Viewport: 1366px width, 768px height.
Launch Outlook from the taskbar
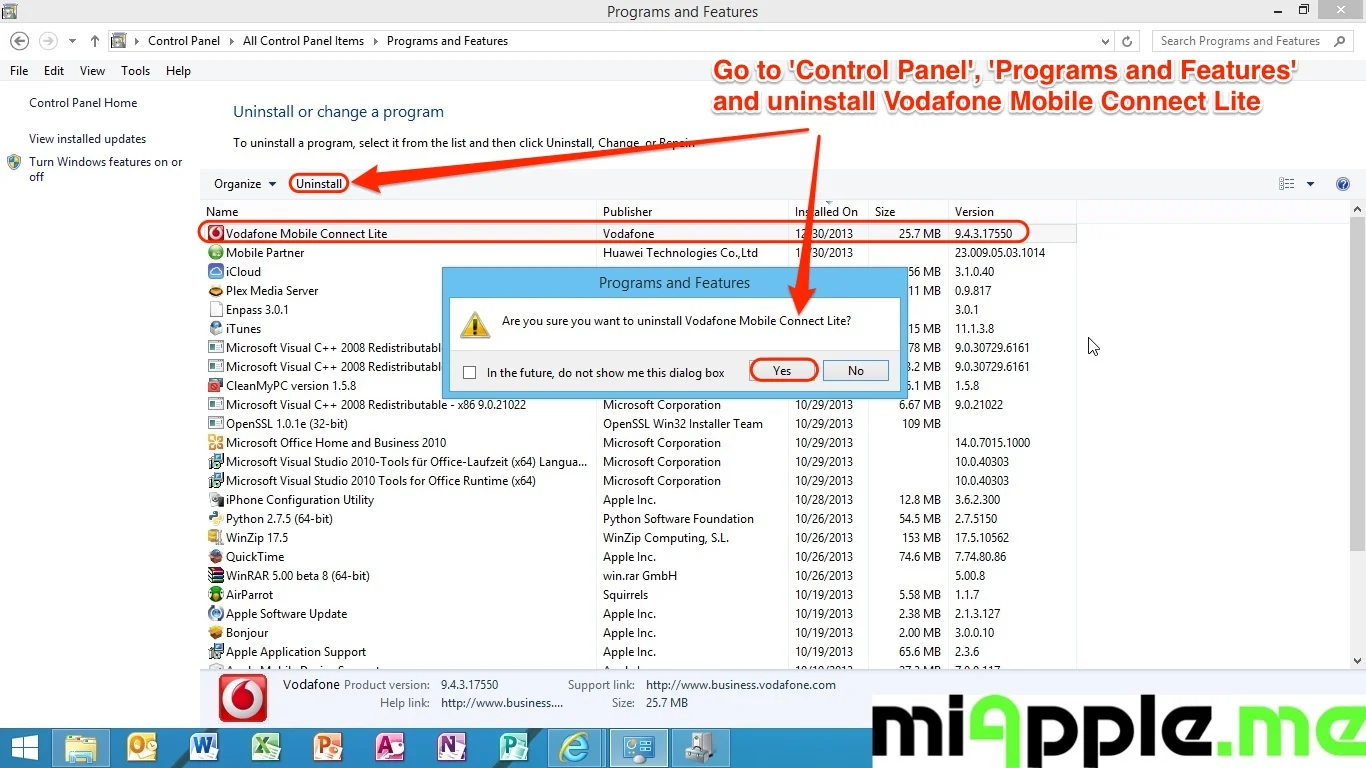pos(143,748)
